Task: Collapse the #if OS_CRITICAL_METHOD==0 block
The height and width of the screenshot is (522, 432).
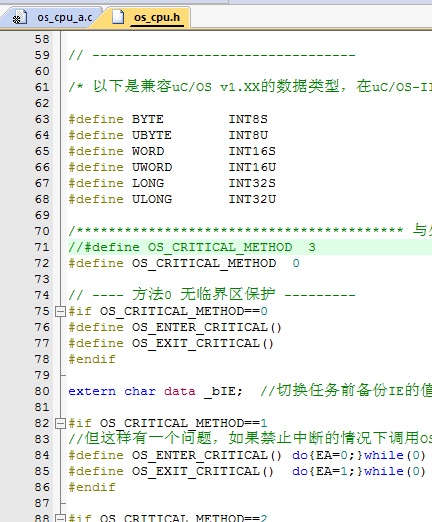Action: tap(60, 312)
